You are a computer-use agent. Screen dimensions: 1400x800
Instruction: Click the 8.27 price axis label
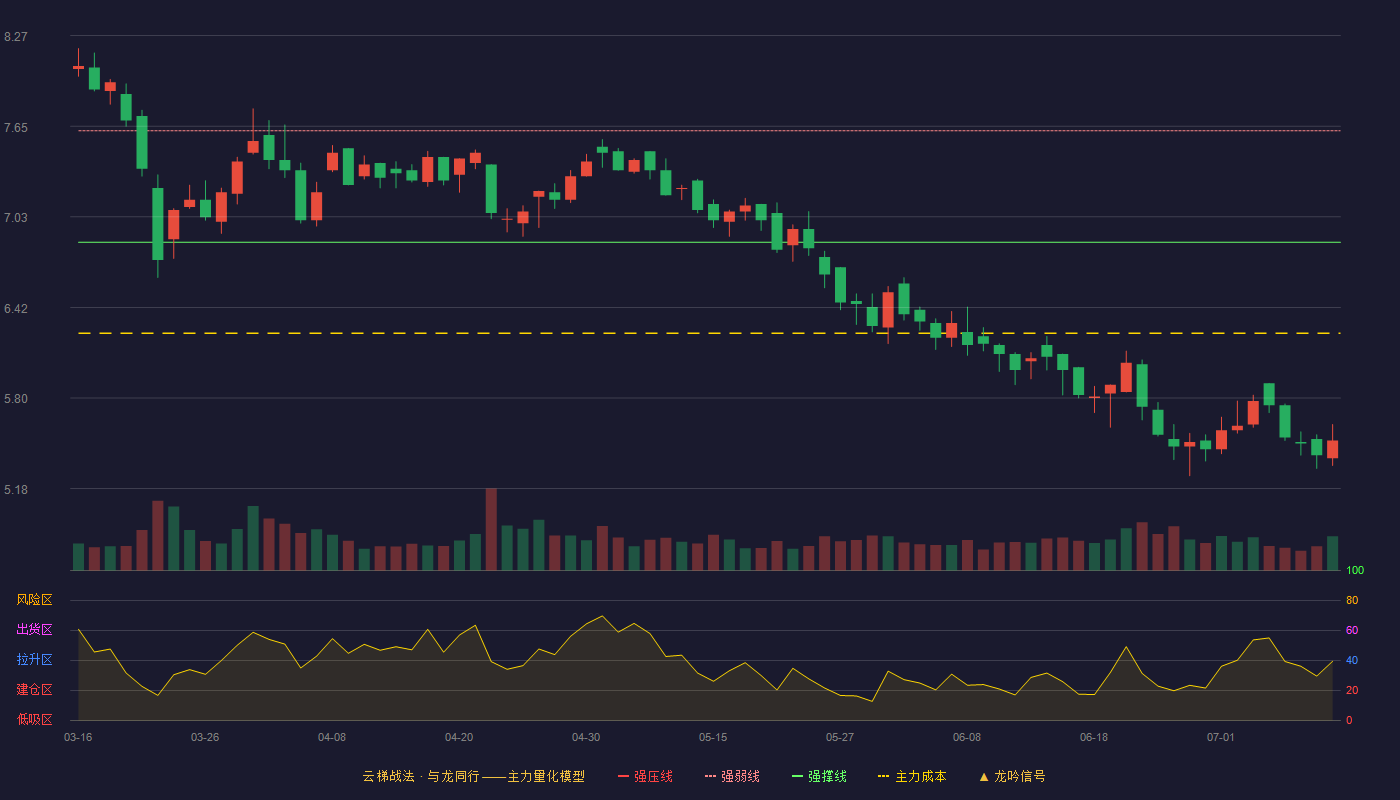pos(16,37)
